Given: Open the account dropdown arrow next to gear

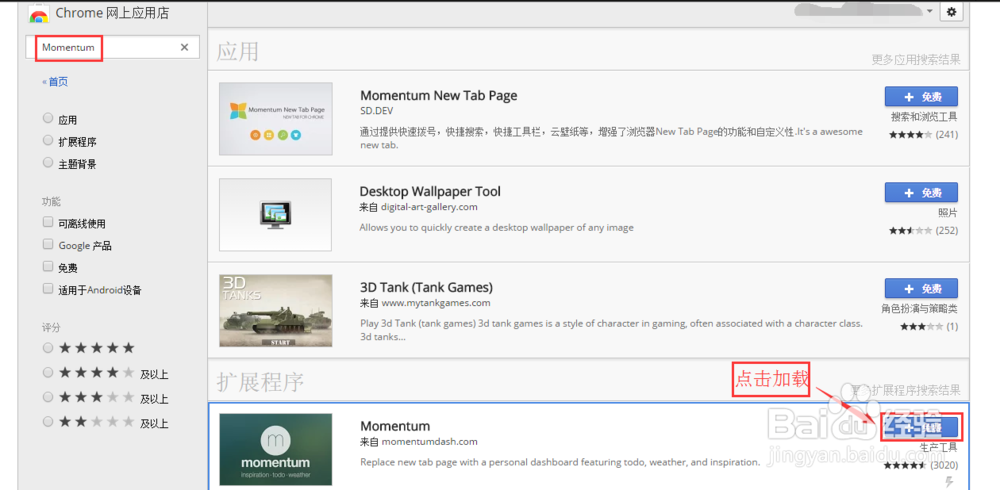Looking at the screenshot, I should coord(929,11).
